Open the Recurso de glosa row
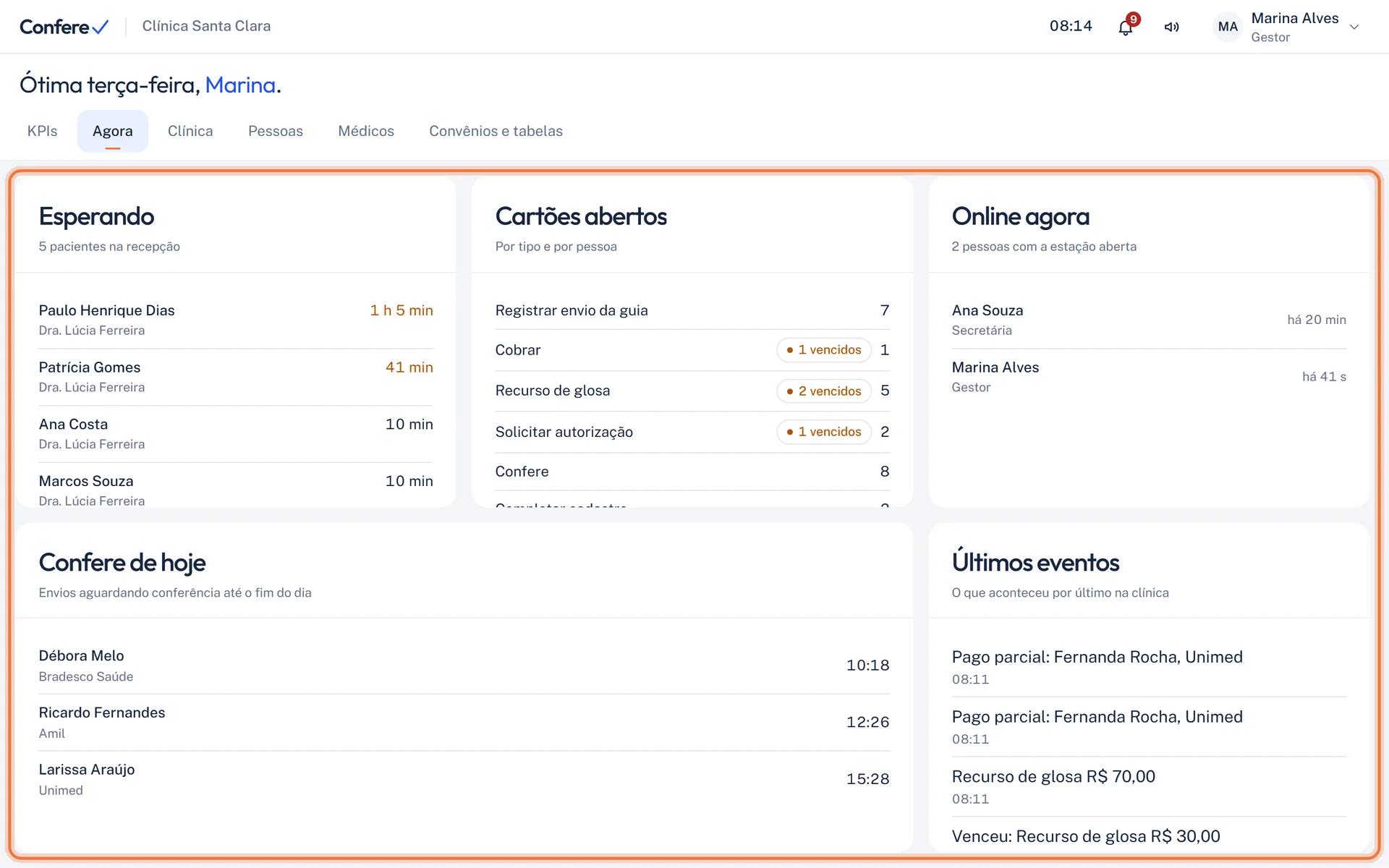The height and width of the screenshot is (868, 1389). coord(692,391)
